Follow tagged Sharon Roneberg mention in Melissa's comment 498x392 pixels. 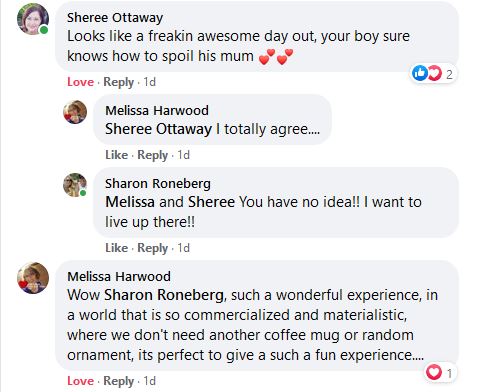(164, 295)
